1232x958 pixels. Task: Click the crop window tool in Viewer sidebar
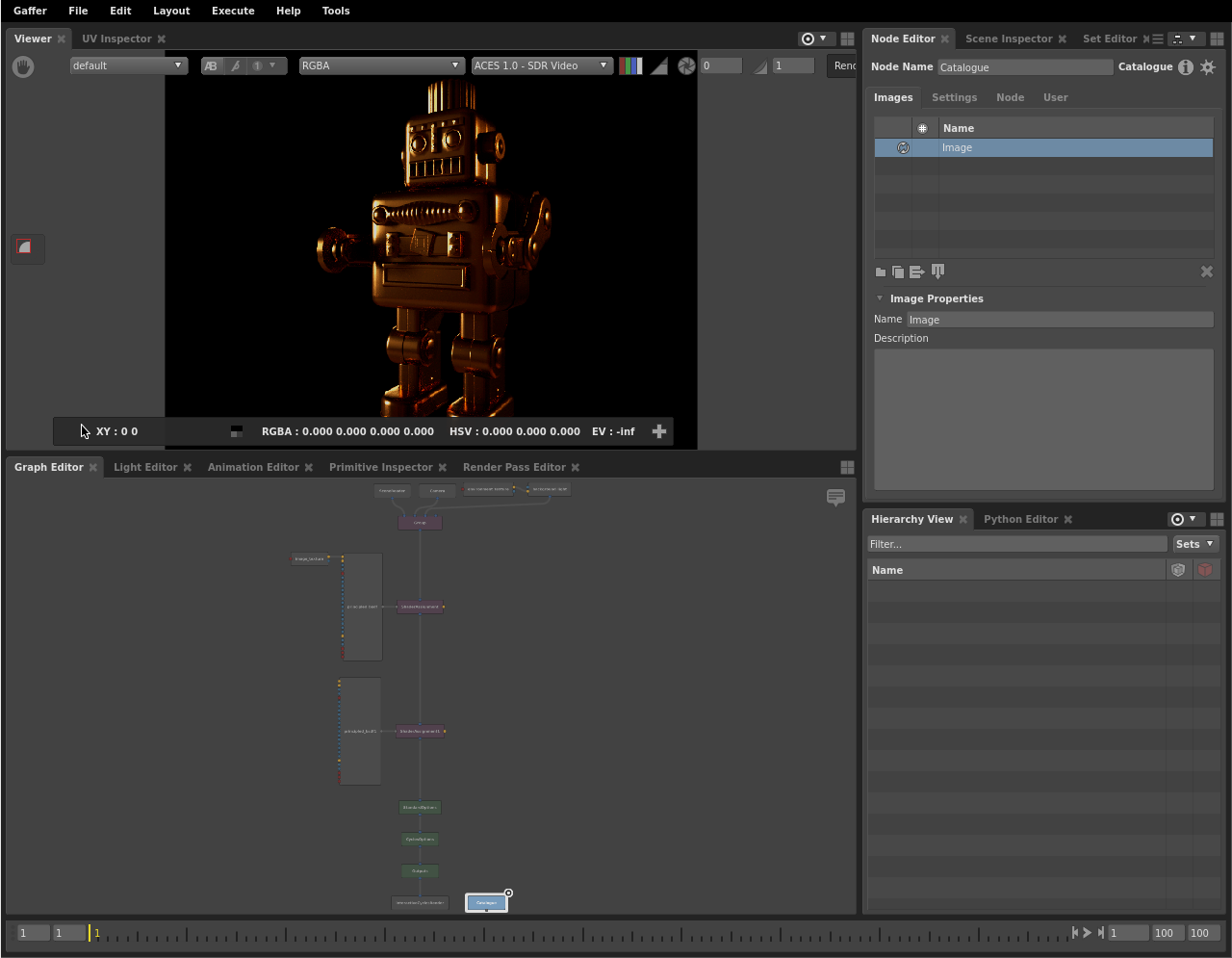click(25, 248)
